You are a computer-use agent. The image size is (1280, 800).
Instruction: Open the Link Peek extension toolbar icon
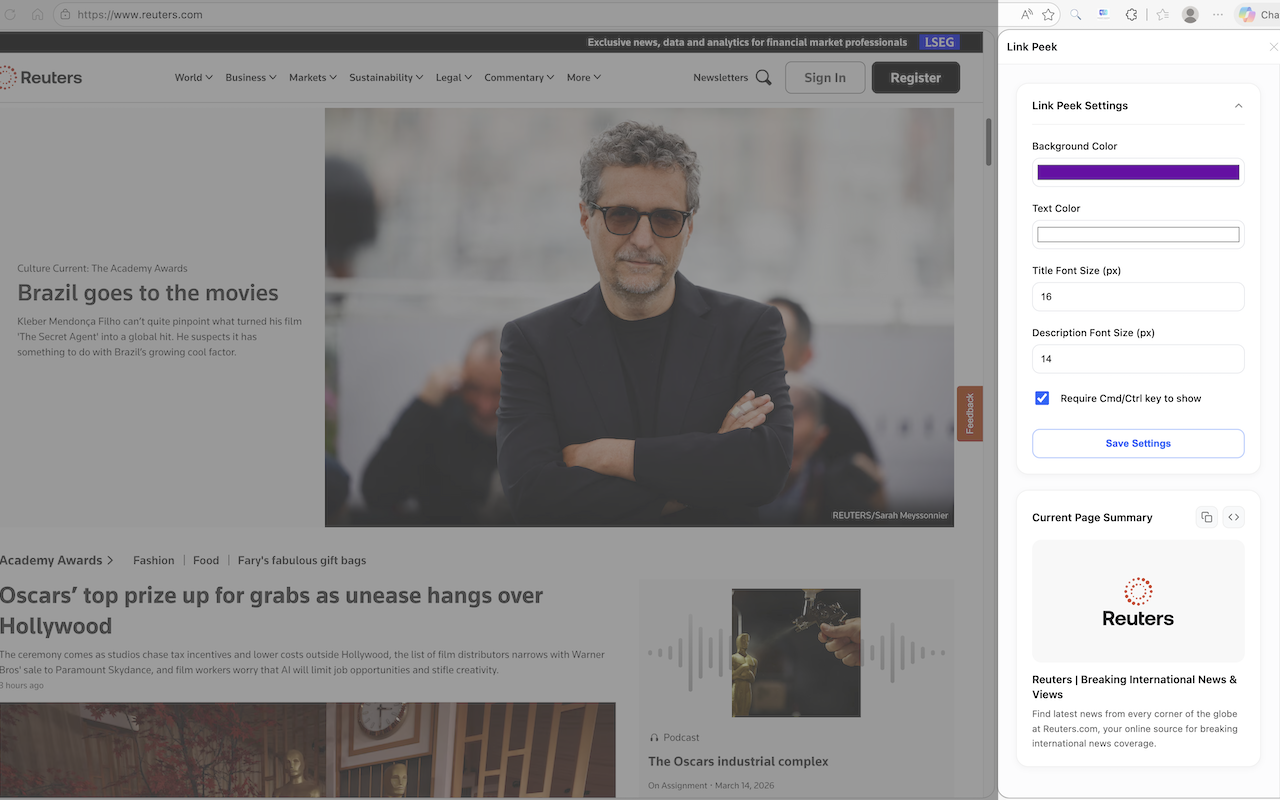tap(1104, 15)
